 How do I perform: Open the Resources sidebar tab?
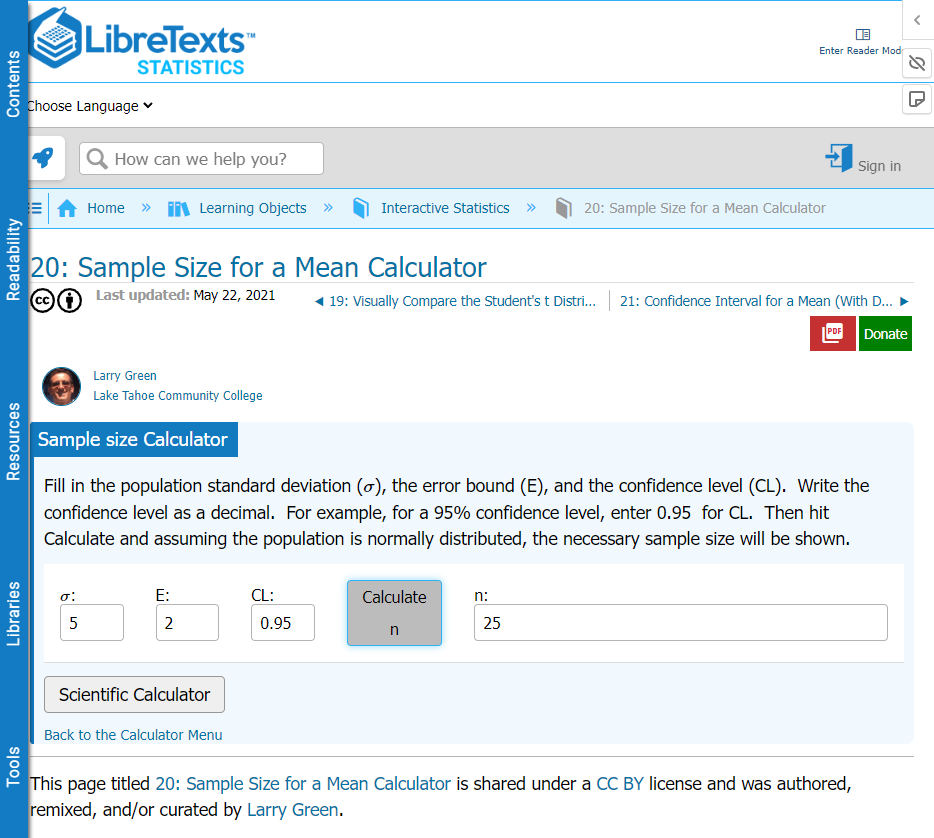click(x=13, y=441)
